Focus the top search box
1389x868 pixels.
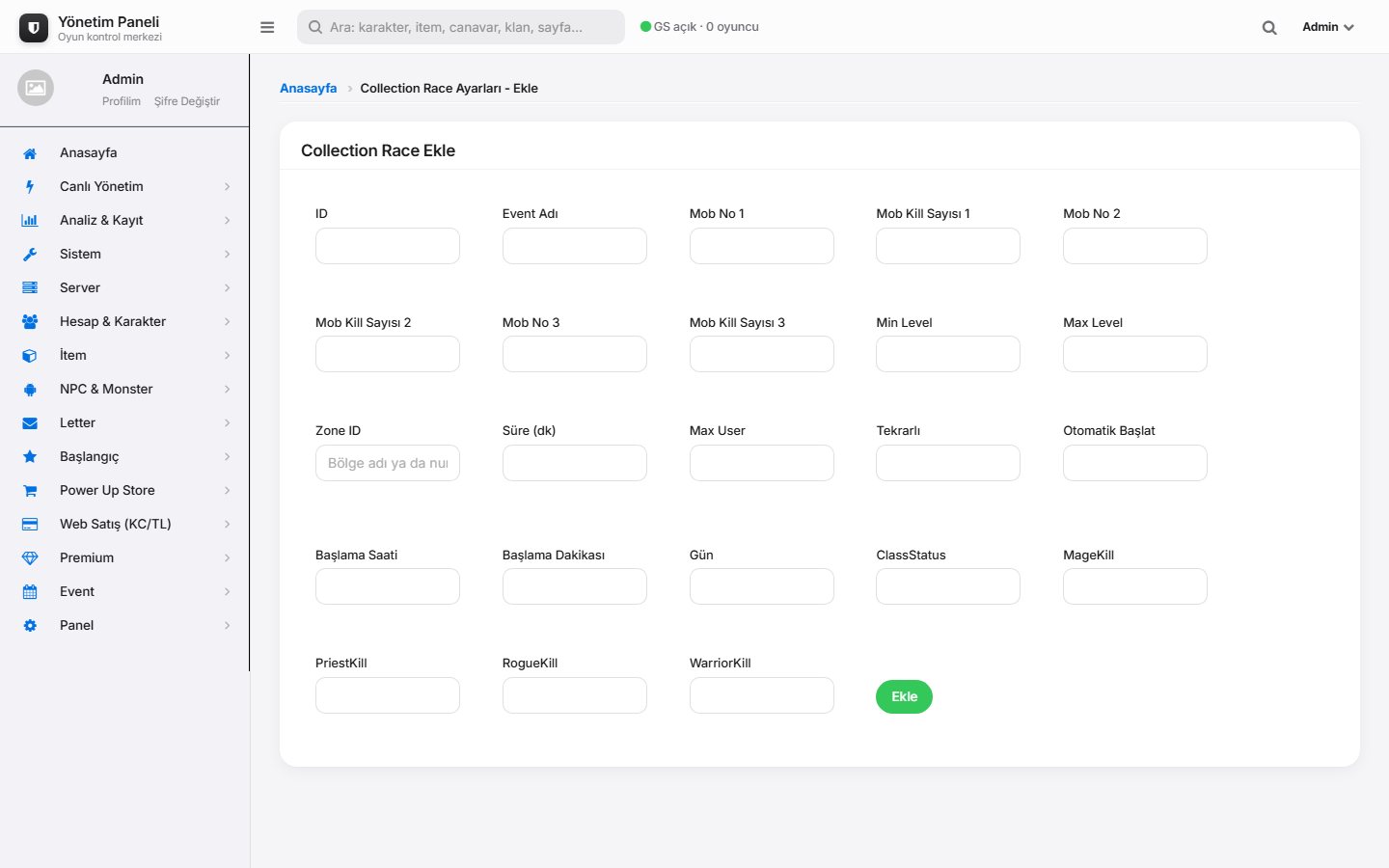pos(461,27)
